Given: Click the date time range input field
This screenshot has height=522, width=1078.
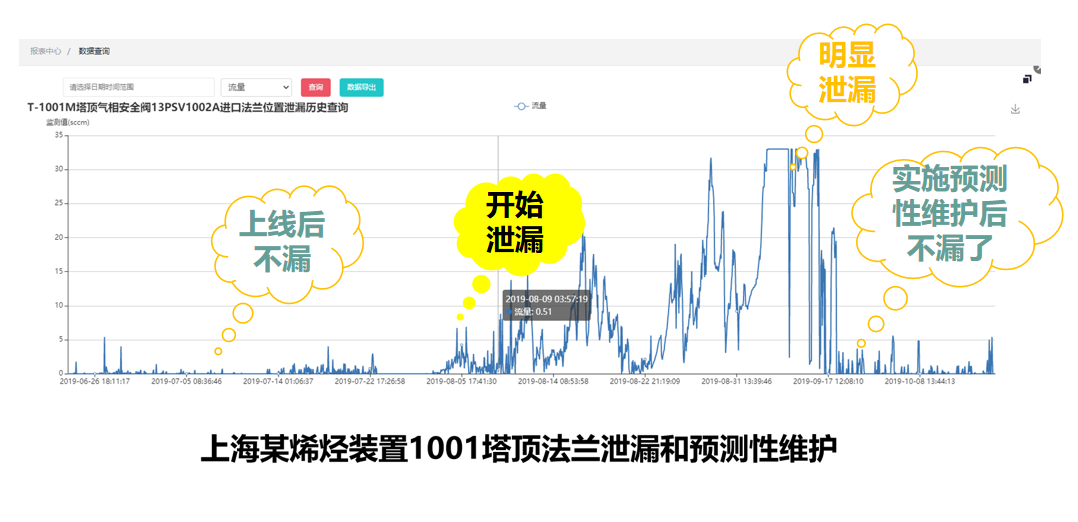Looking at the screenshot, I should [x=139, y=88].
